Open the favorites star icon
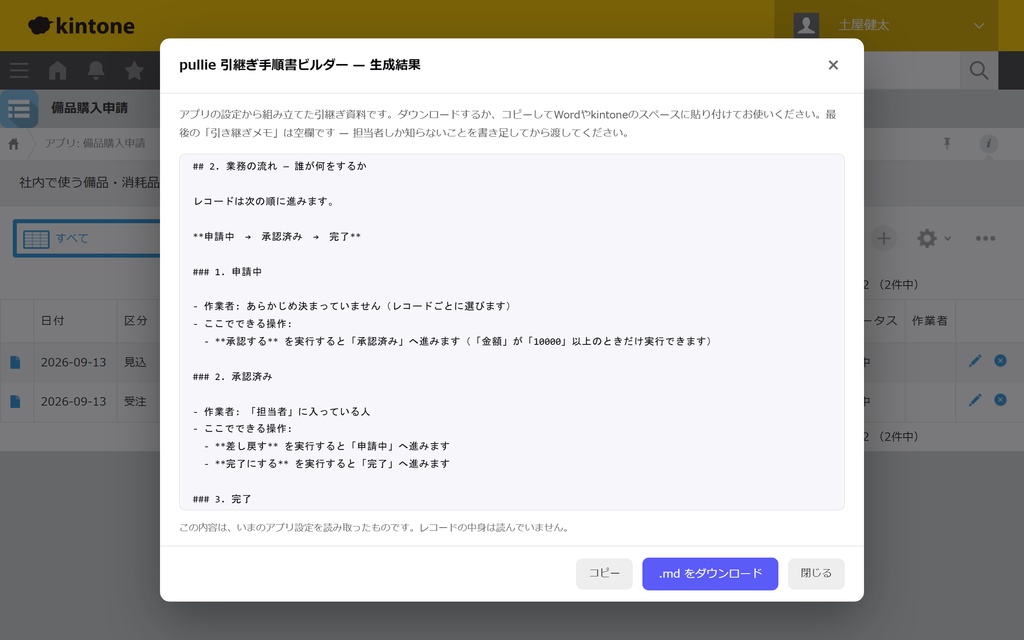The image size is (1024, 640). (135, 71)
